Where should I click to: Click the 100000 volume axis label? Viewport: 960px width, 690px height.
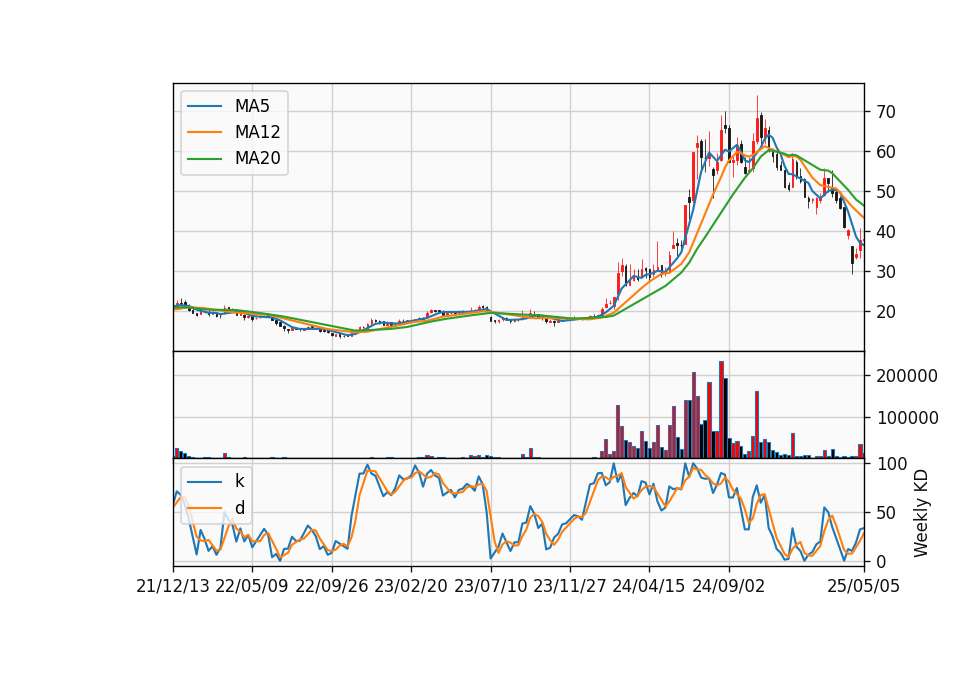coord(907,418)
